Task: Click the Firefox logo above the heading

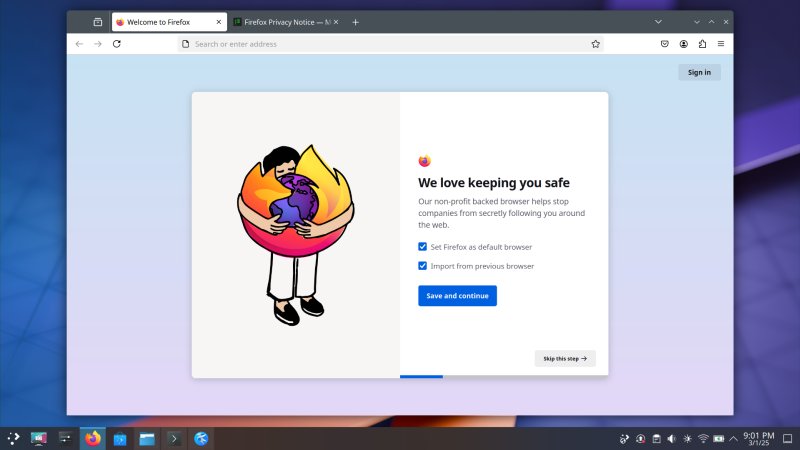Action: [424, 161]
